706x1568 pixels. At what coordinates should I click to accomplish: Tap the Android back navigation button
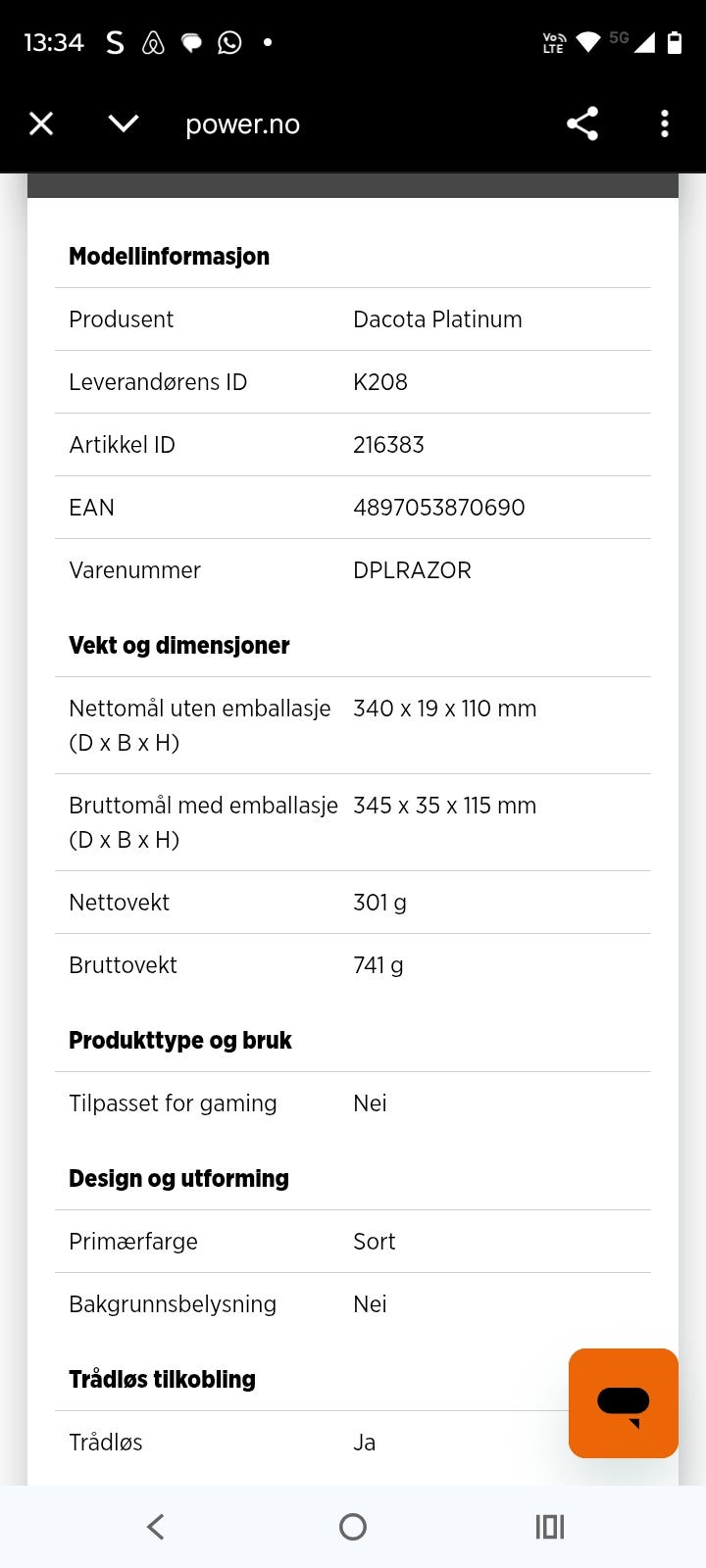point(156,1527)
